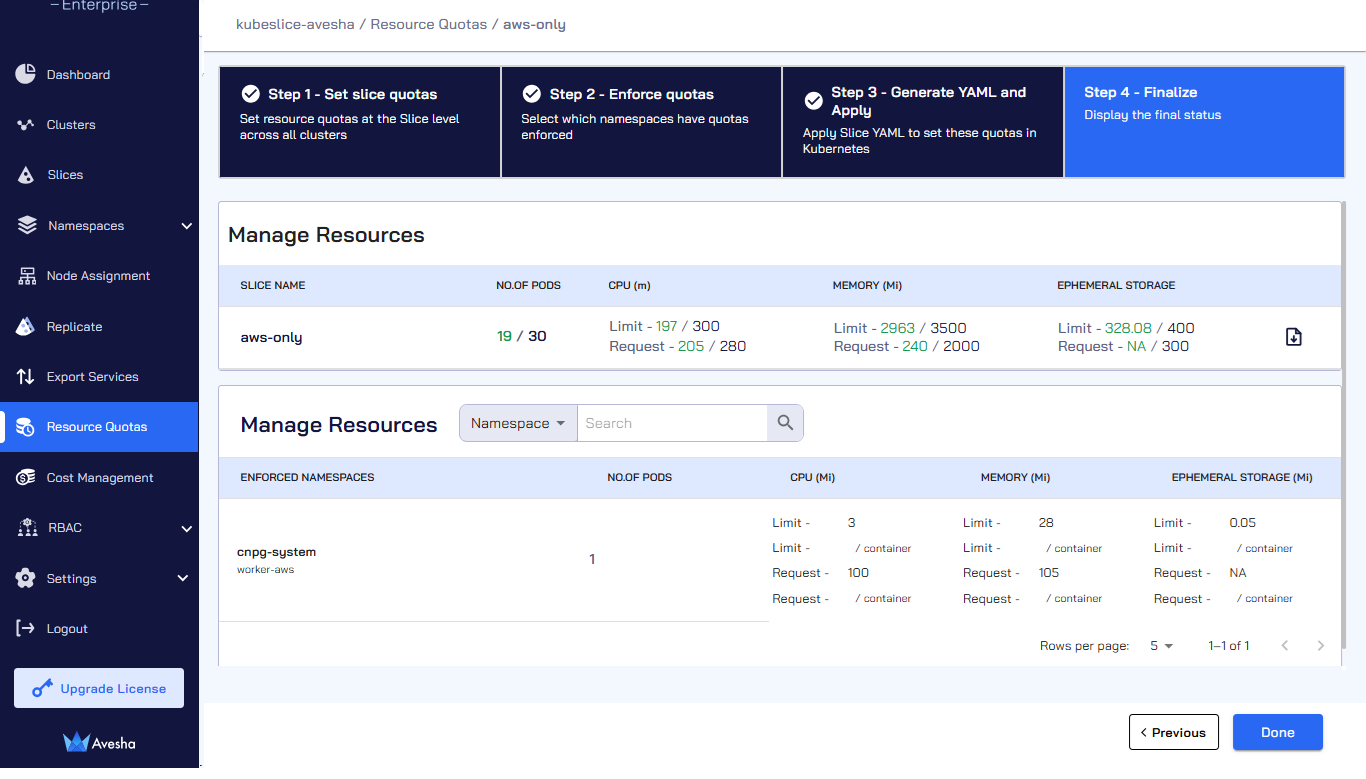Click 'Limit - 328.08 / 400' storage value
1366x779 pixels.
point(1126,328)
